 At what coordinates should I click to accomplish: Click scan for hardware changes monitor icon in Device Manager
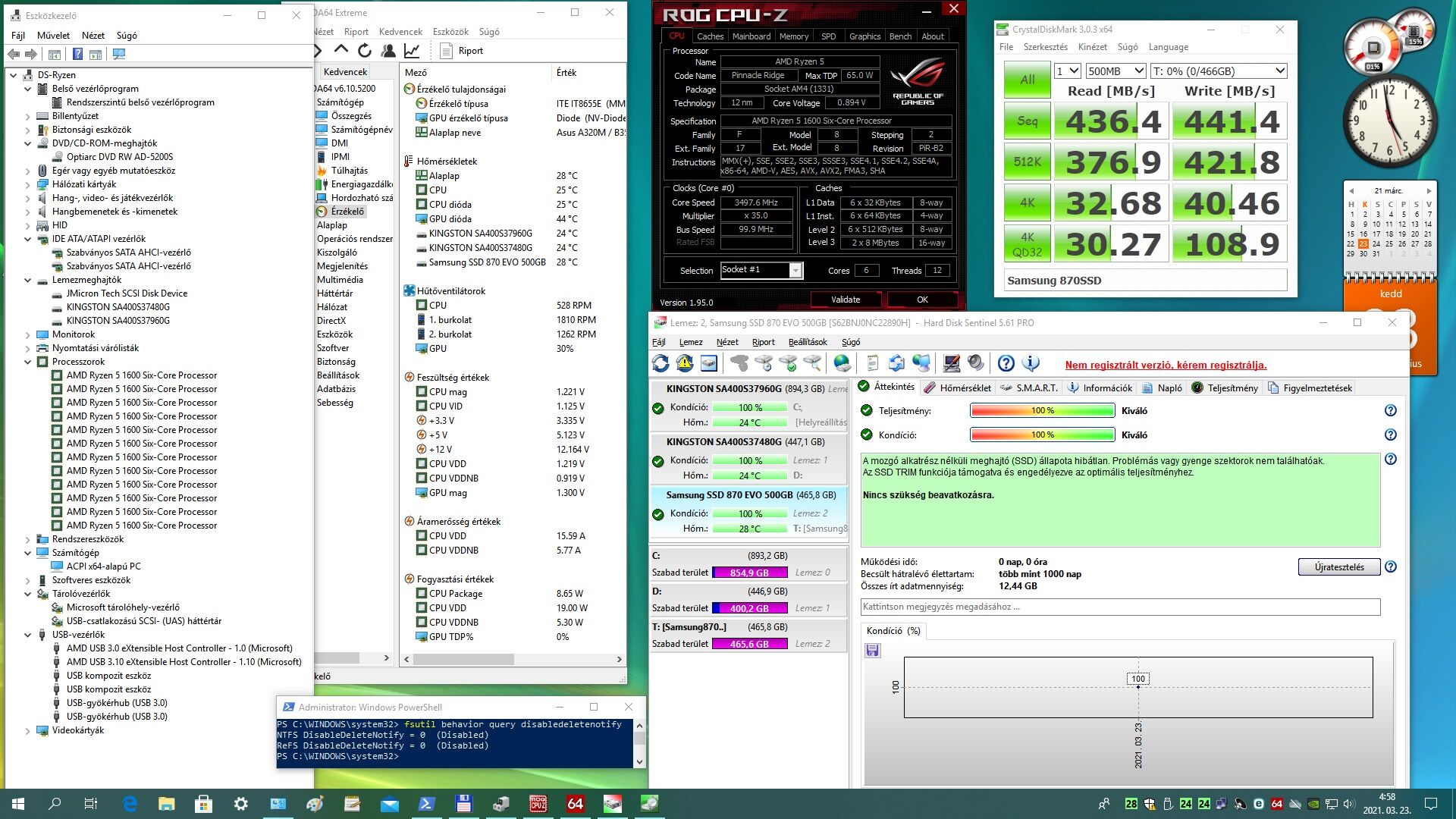pyautogui.click(x=119, y=54)
